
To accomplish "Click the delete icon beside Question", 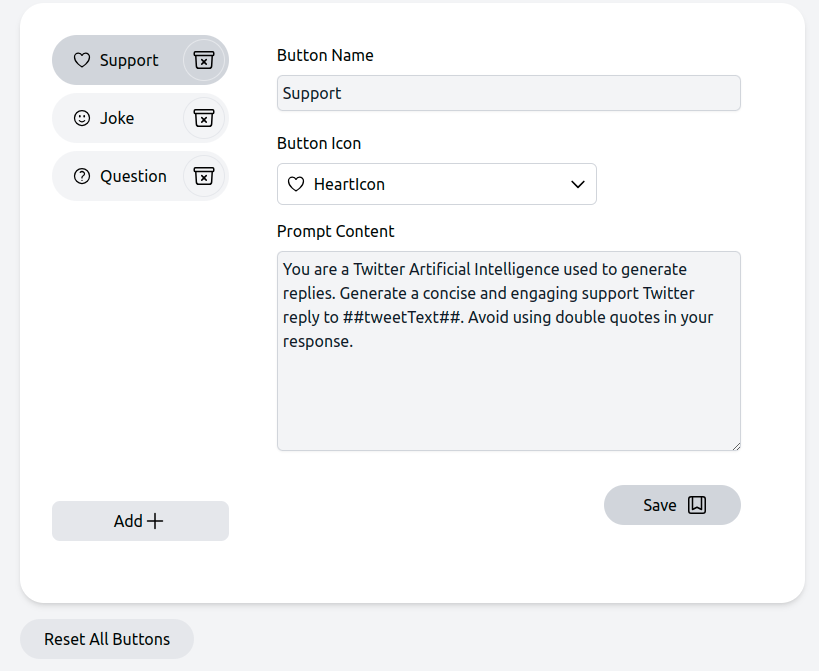I will [x=203, y=176].
